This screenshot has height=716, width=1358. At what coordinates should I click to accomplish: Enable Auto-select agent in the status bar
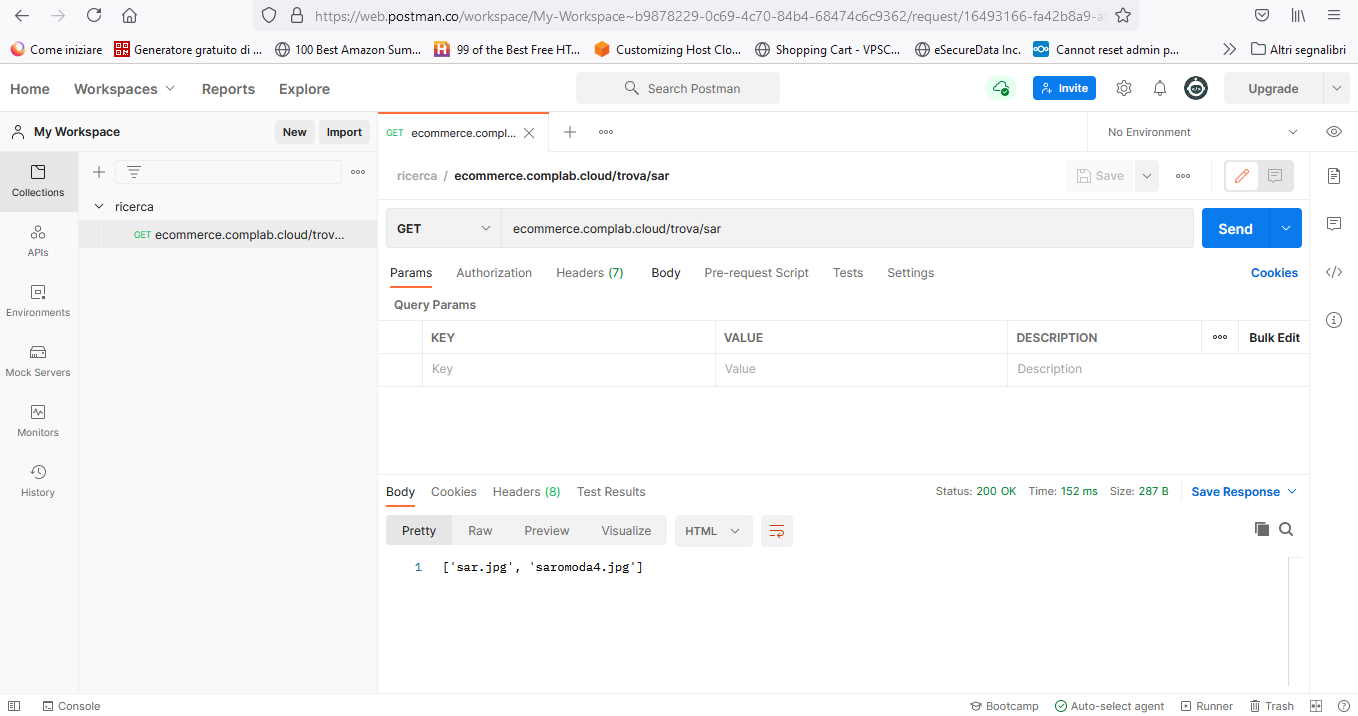pos(1109,706)
